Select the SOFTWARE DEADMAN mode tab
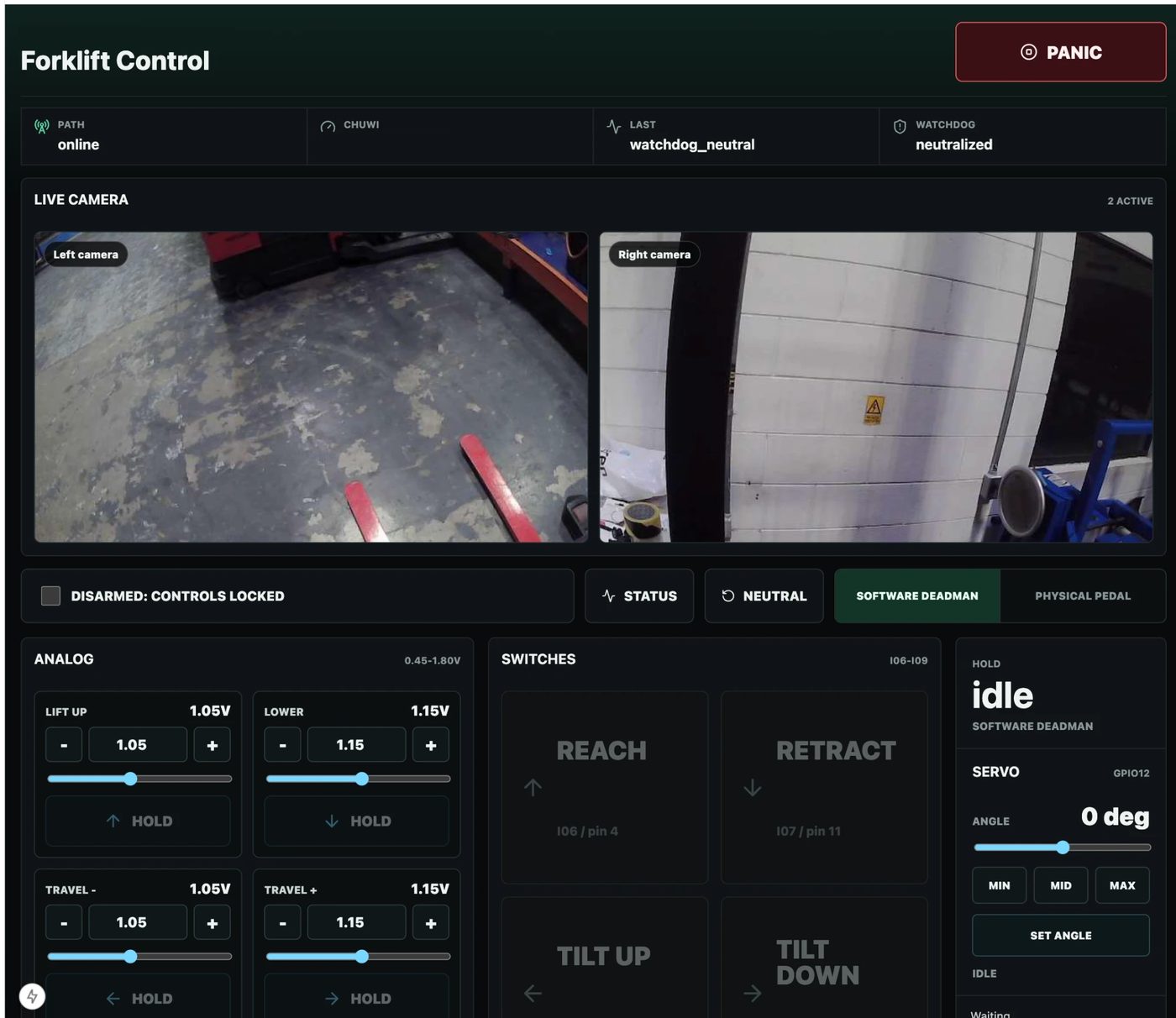 (917, 596)
